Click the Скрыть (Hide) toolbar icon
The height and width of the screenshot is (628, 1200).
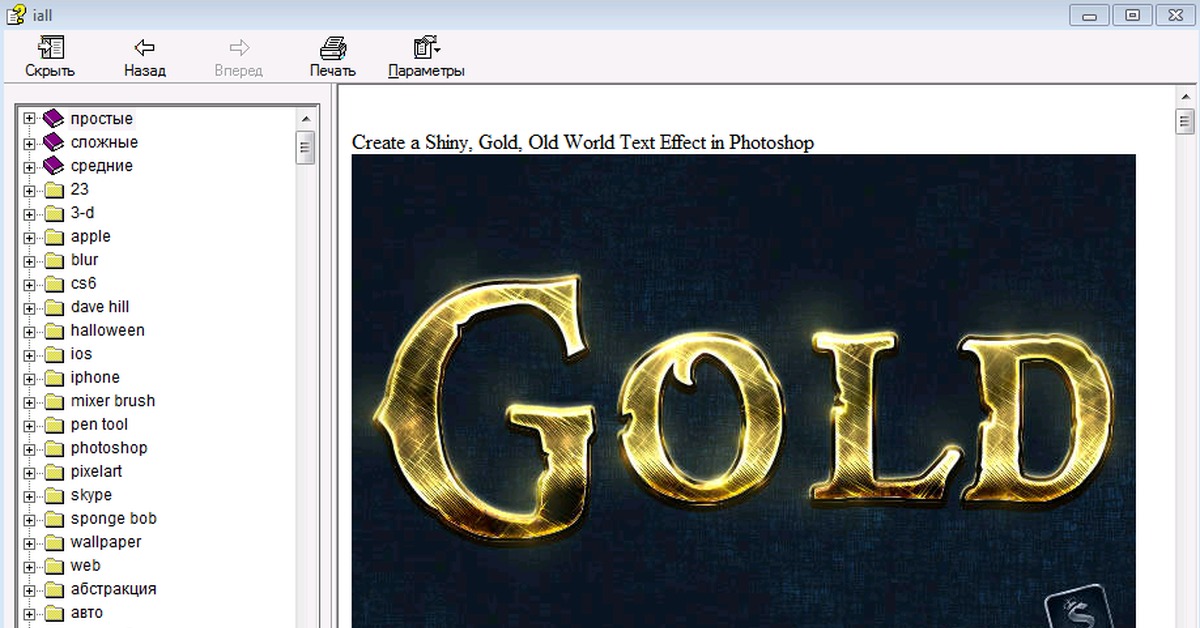(x=50, y=48)
